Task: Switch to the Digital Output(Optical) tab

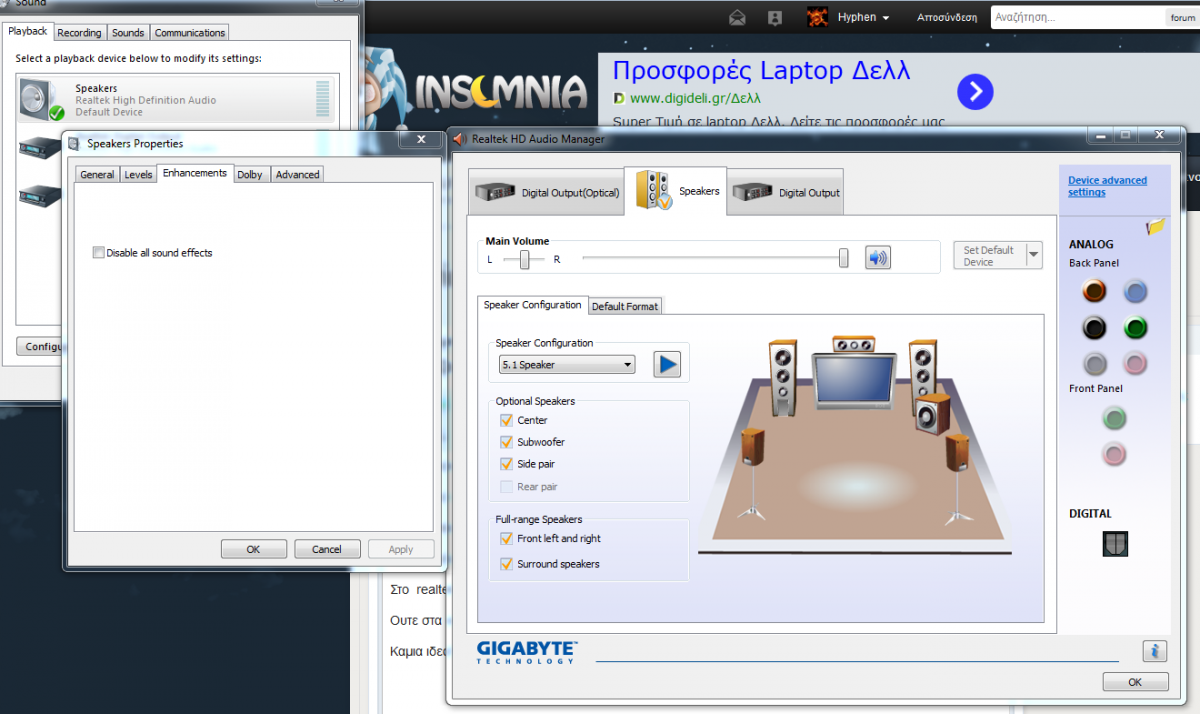Action: pyautogui.click(x=547, y=192)
